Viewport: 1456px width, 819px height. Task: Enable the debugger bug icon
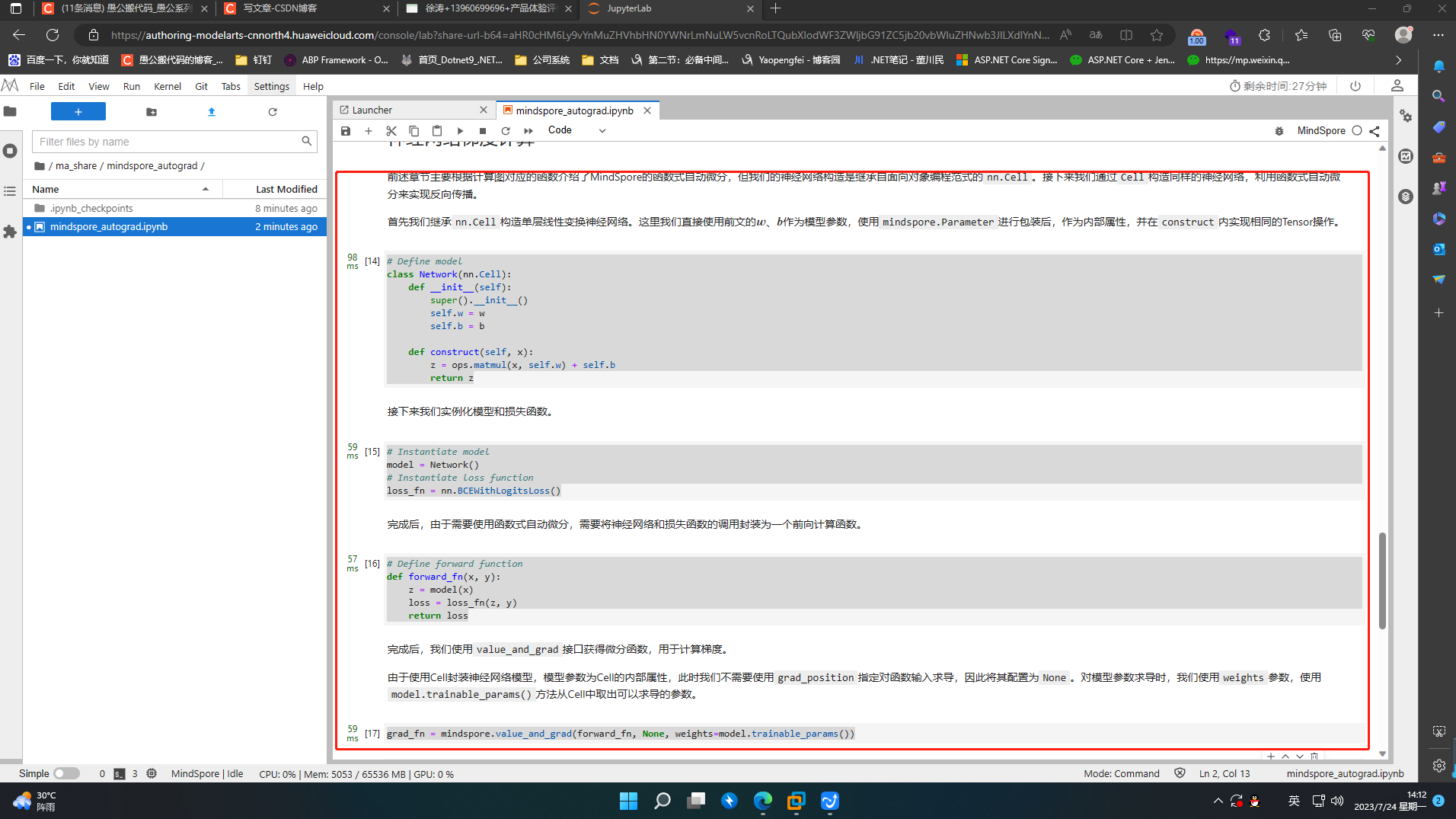(1279, 131)
